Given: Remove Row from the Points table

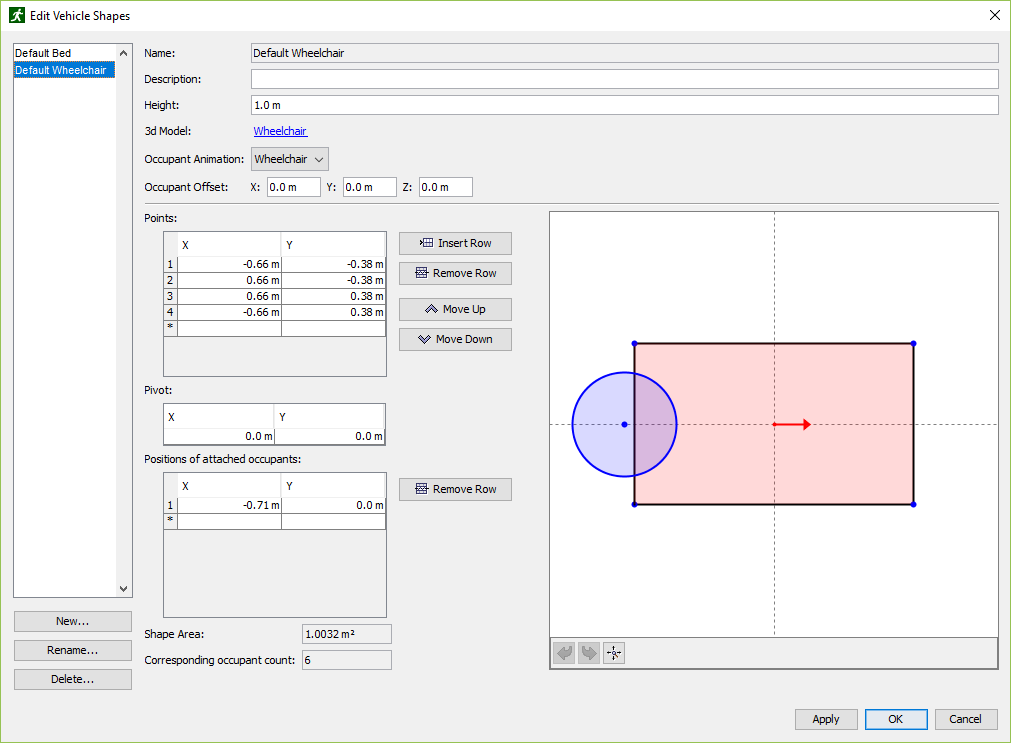Looking at the screenshot, I should pyautogui.click(x=455, y=273).
